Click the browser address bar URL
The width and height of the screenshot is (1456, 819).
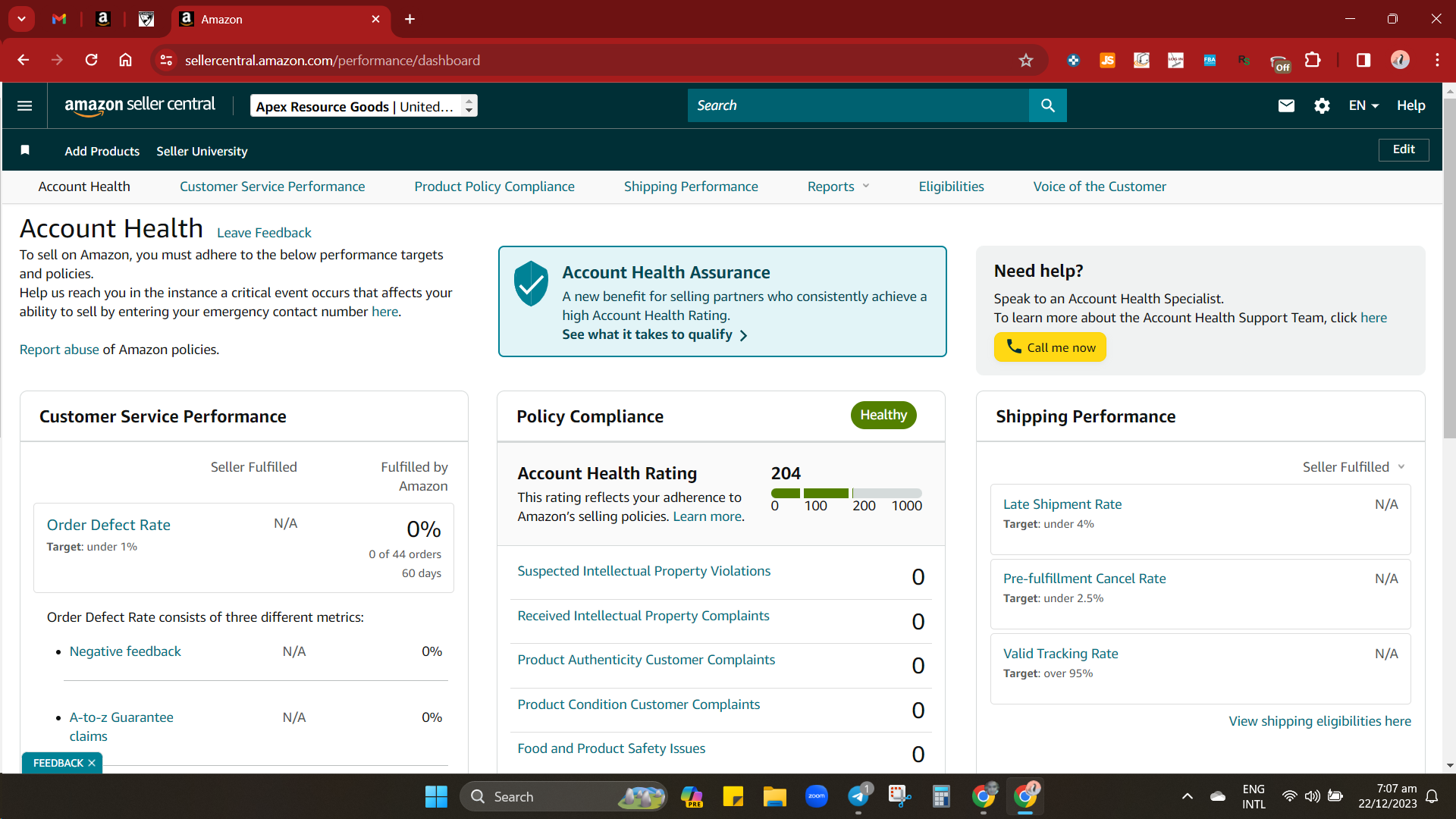332,60
